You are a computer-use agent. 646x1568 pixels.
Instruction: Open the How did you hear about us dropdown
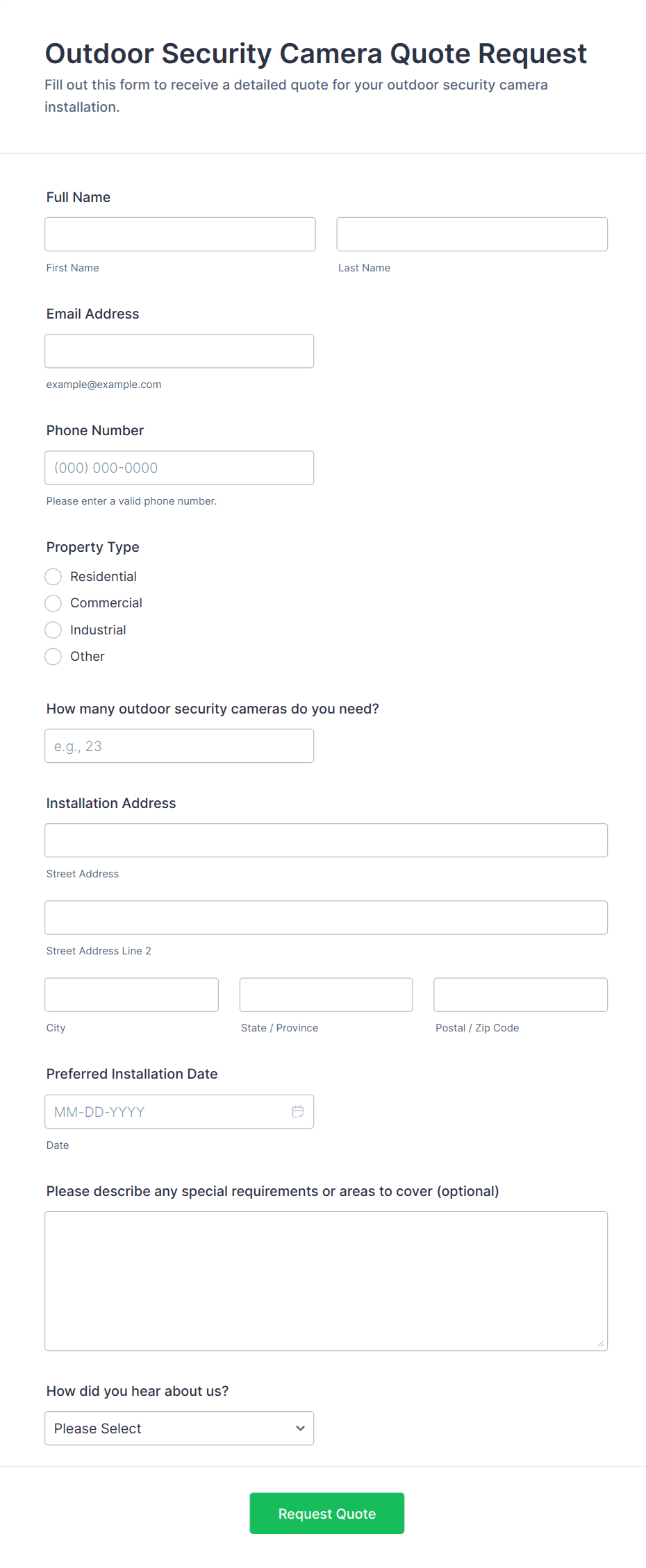pos(179,1428)
